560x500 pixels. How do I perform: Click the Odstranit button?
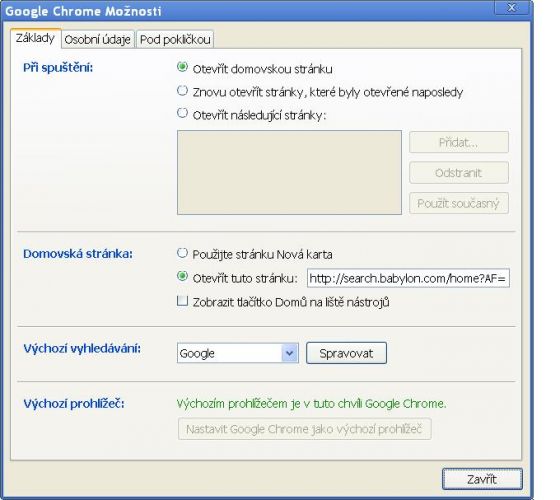point(459,173)
